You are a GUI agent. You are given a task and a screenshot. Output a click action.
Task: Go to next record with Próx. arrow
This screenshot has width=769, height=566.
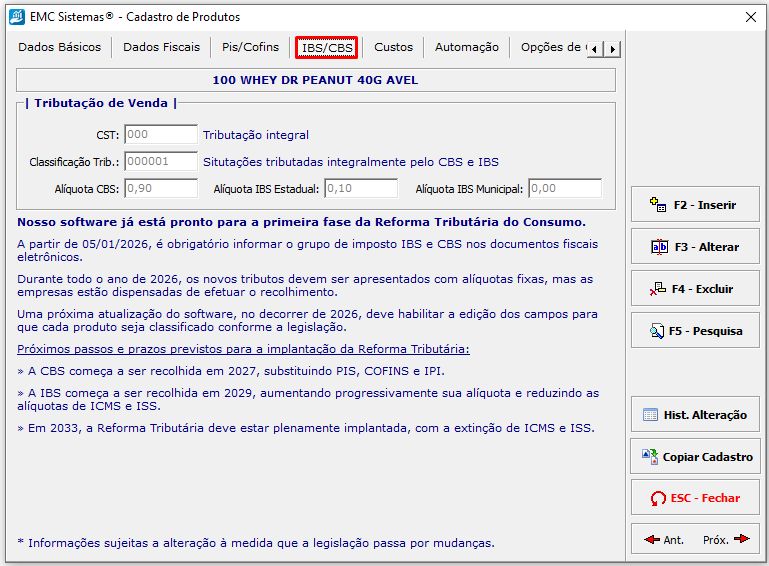[x=726, y=540]
